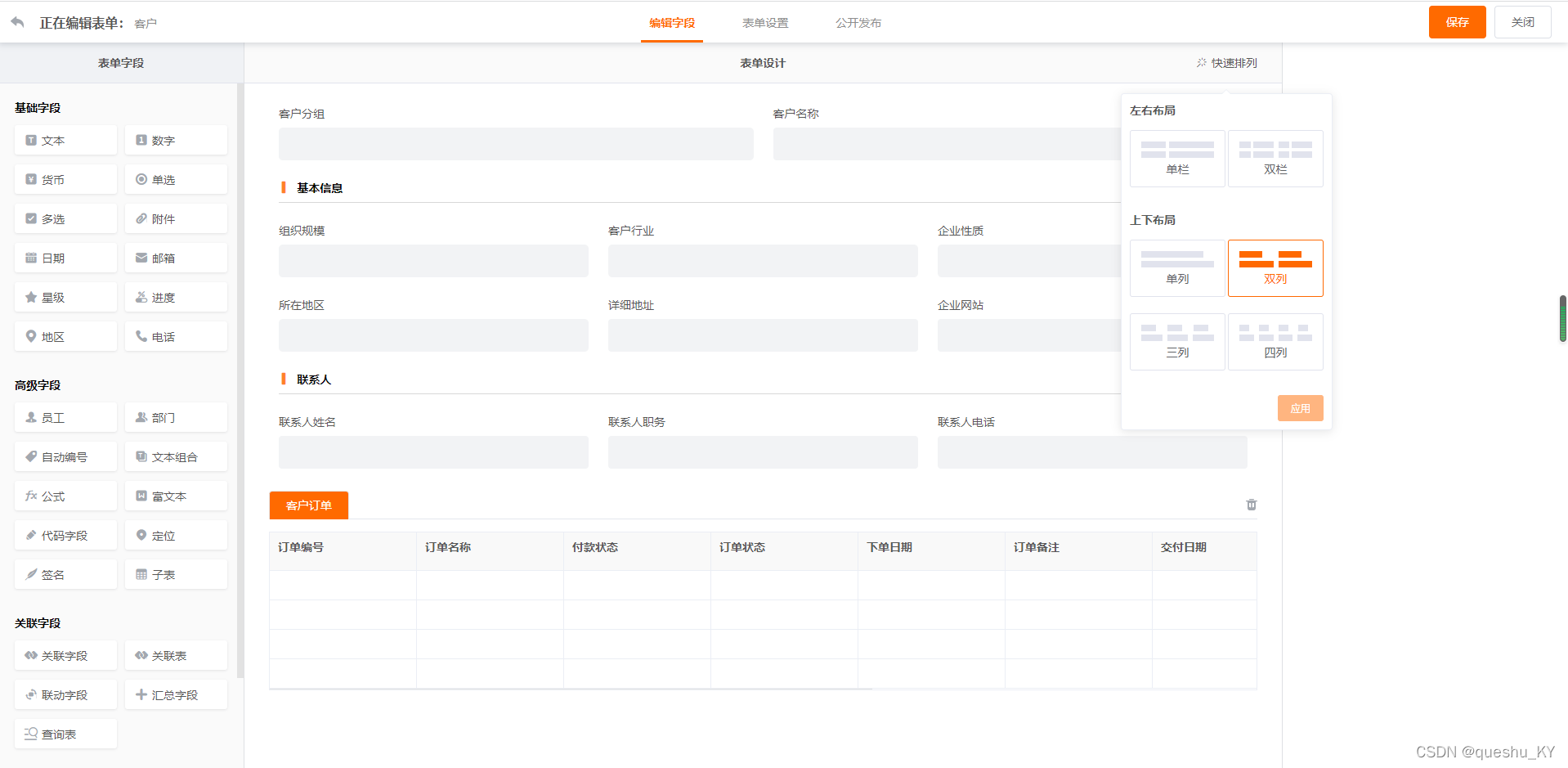1568x768 pixels.
Task: Select the 客户行业 field box
Action: [x=763, y=261]
